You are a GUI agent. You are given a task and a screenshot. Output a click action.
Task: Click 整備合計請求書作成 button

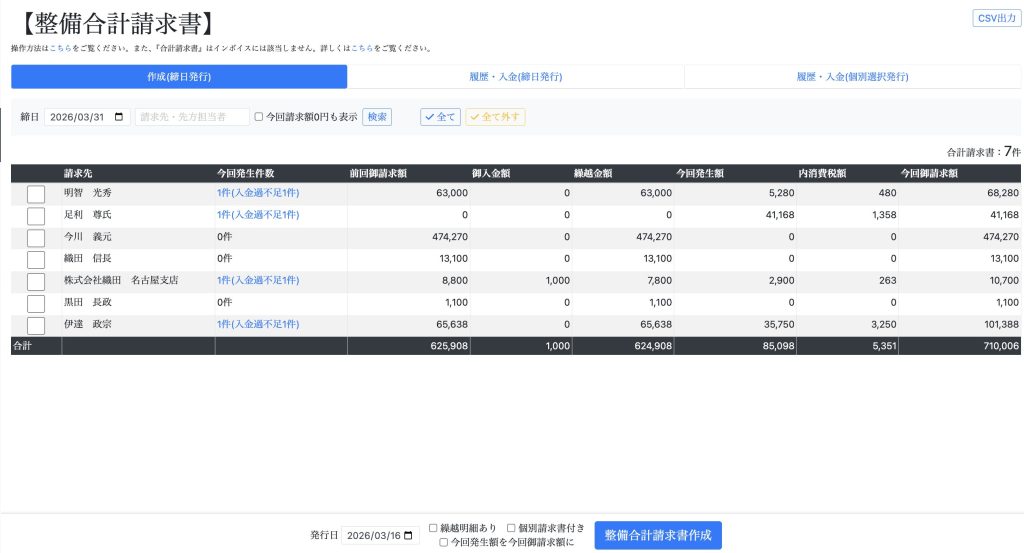658,536
